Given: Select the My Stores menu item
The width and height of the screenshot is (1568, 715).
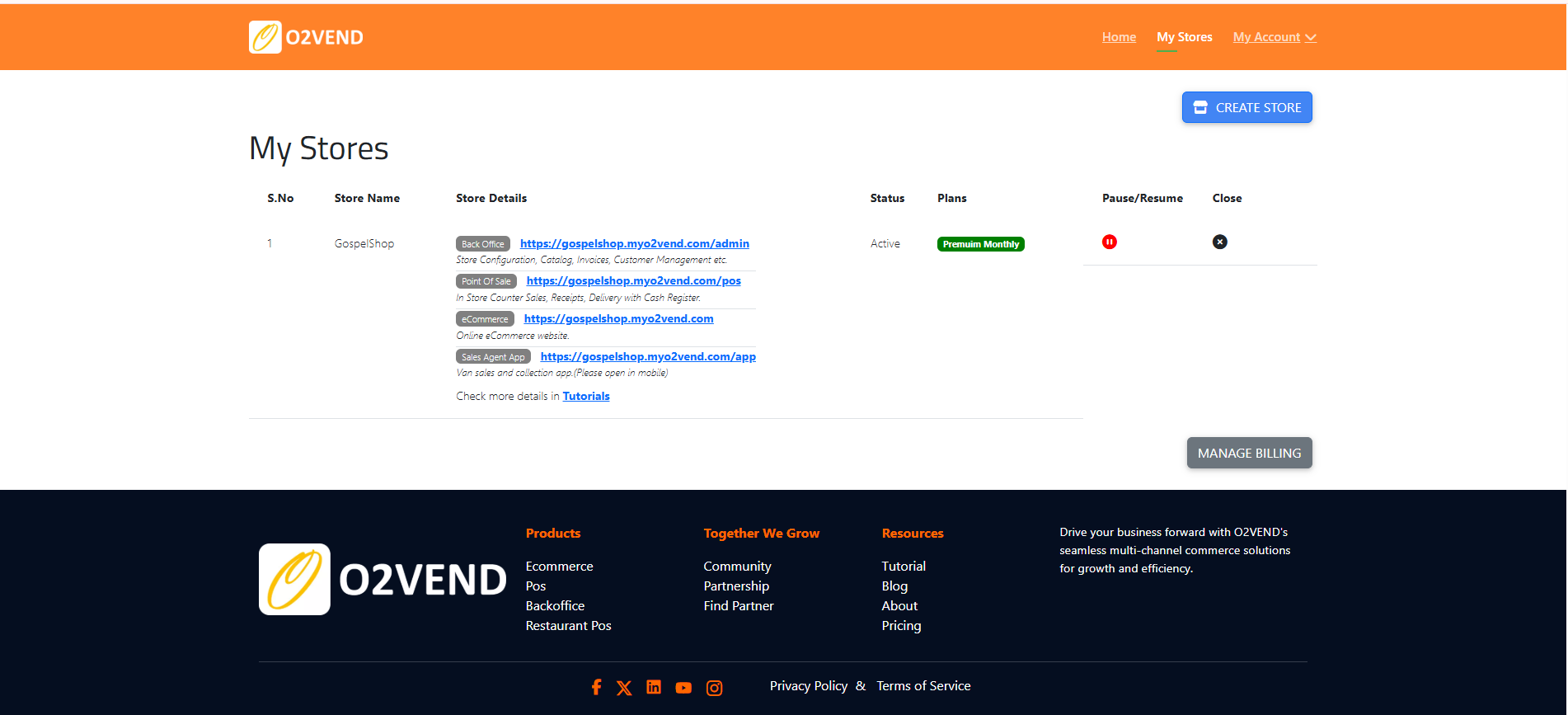Looking at the screenshot, I should [x=1184, y=37].
